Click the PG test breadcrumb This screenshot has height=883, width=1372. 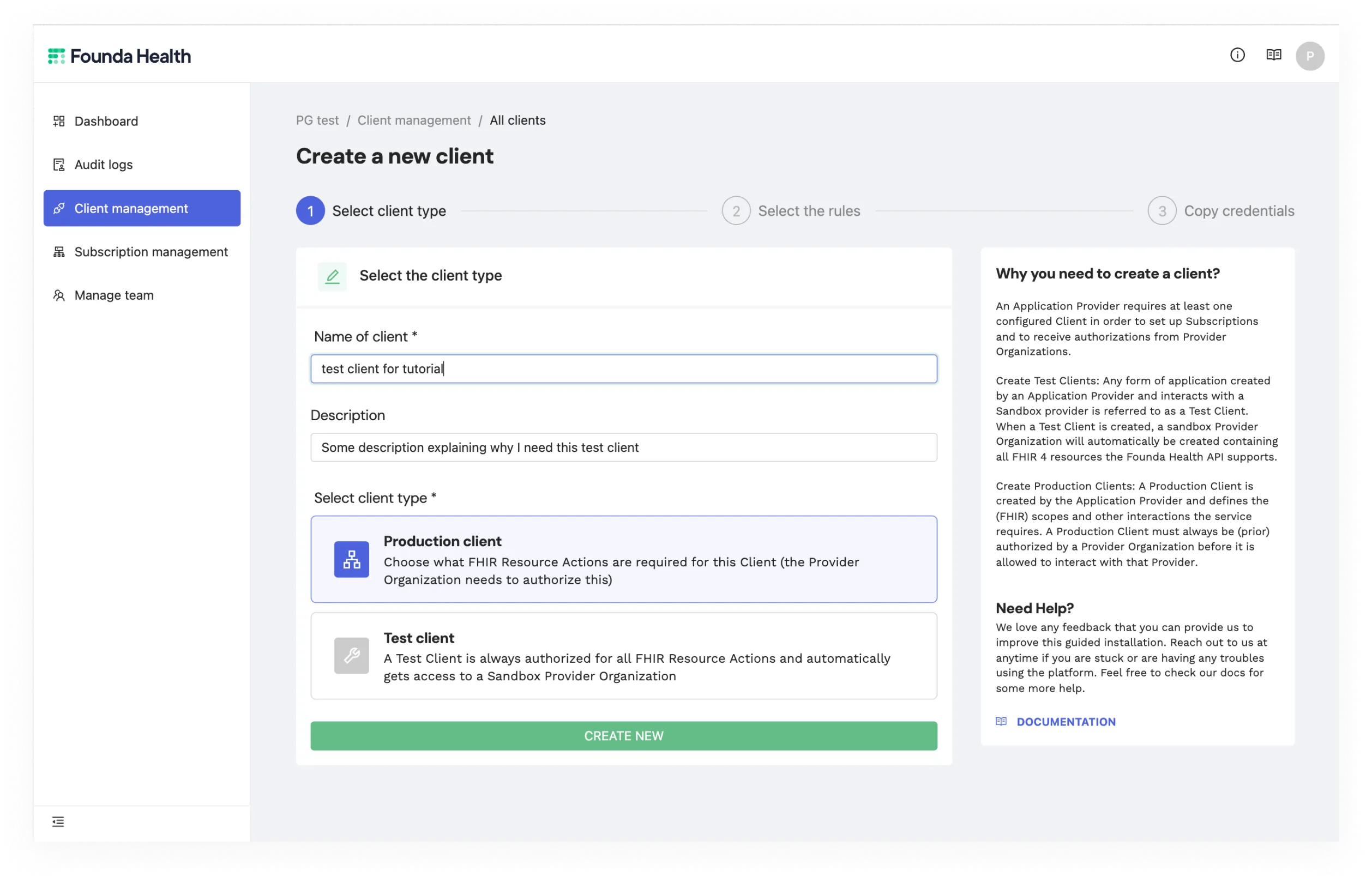coord(317,120)
